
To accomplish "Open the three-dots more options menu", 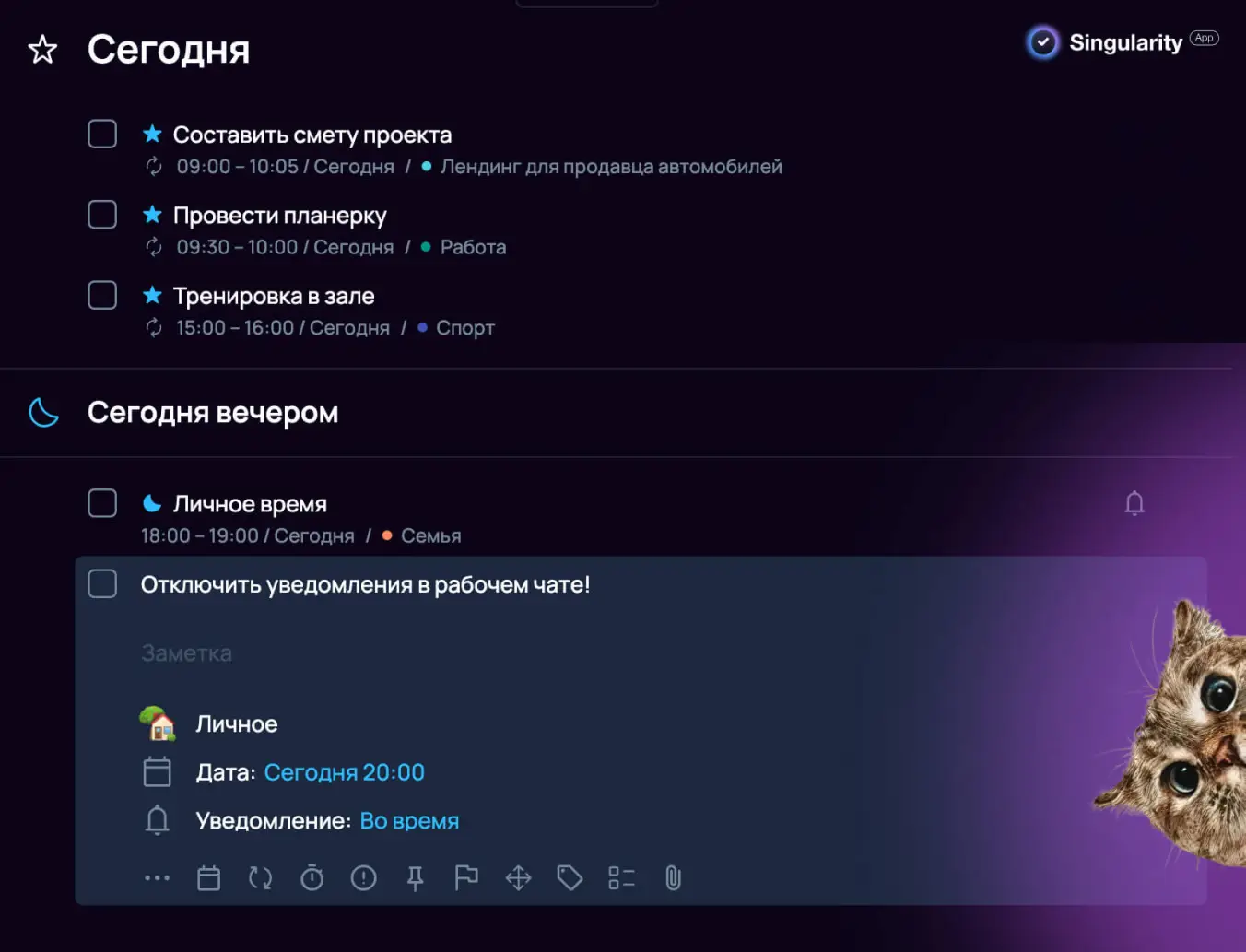I will click(158, 878).
